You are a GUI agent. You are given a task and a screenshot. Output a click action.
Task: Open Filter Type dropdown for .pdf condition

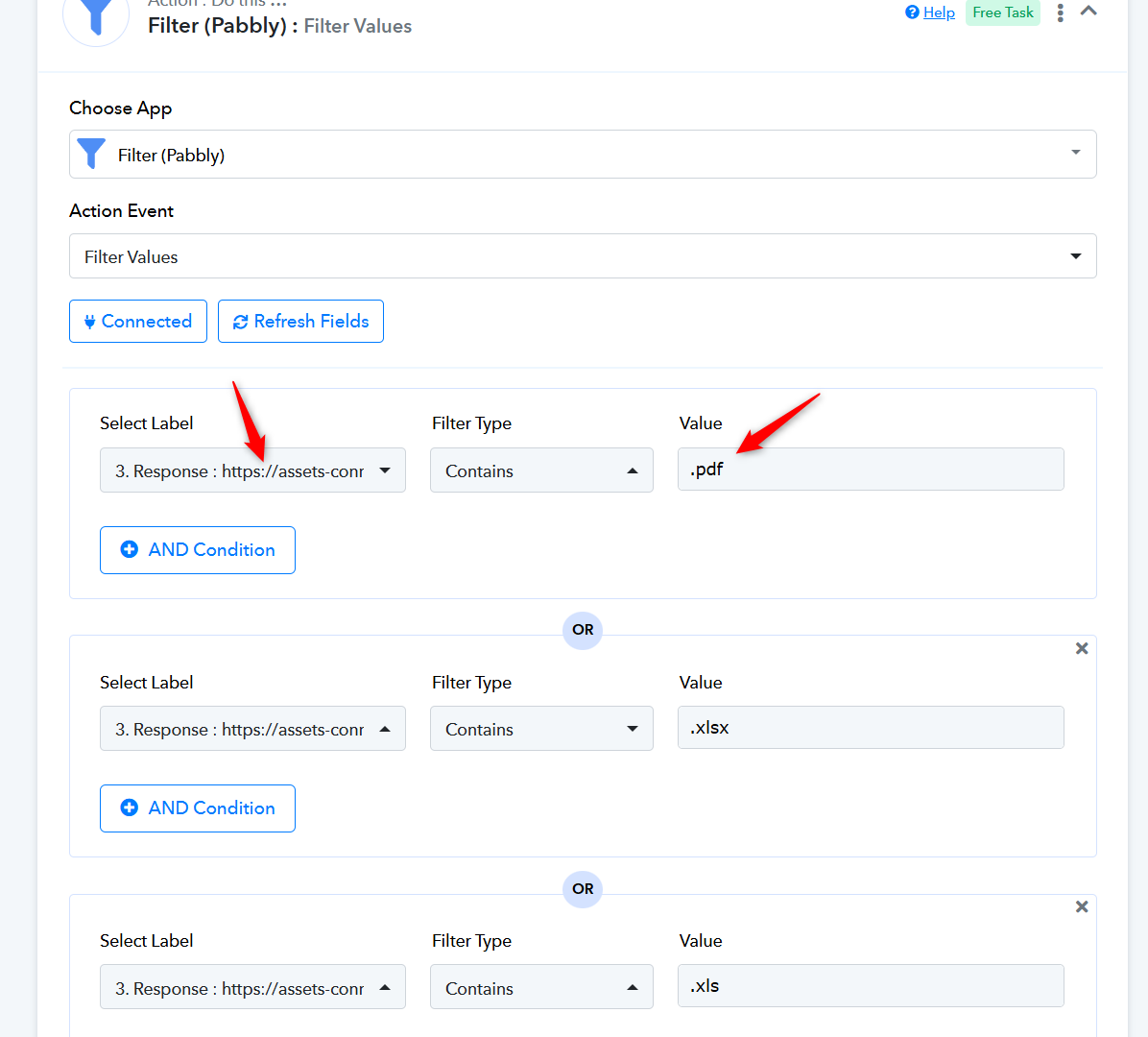[x=541, y=470]
